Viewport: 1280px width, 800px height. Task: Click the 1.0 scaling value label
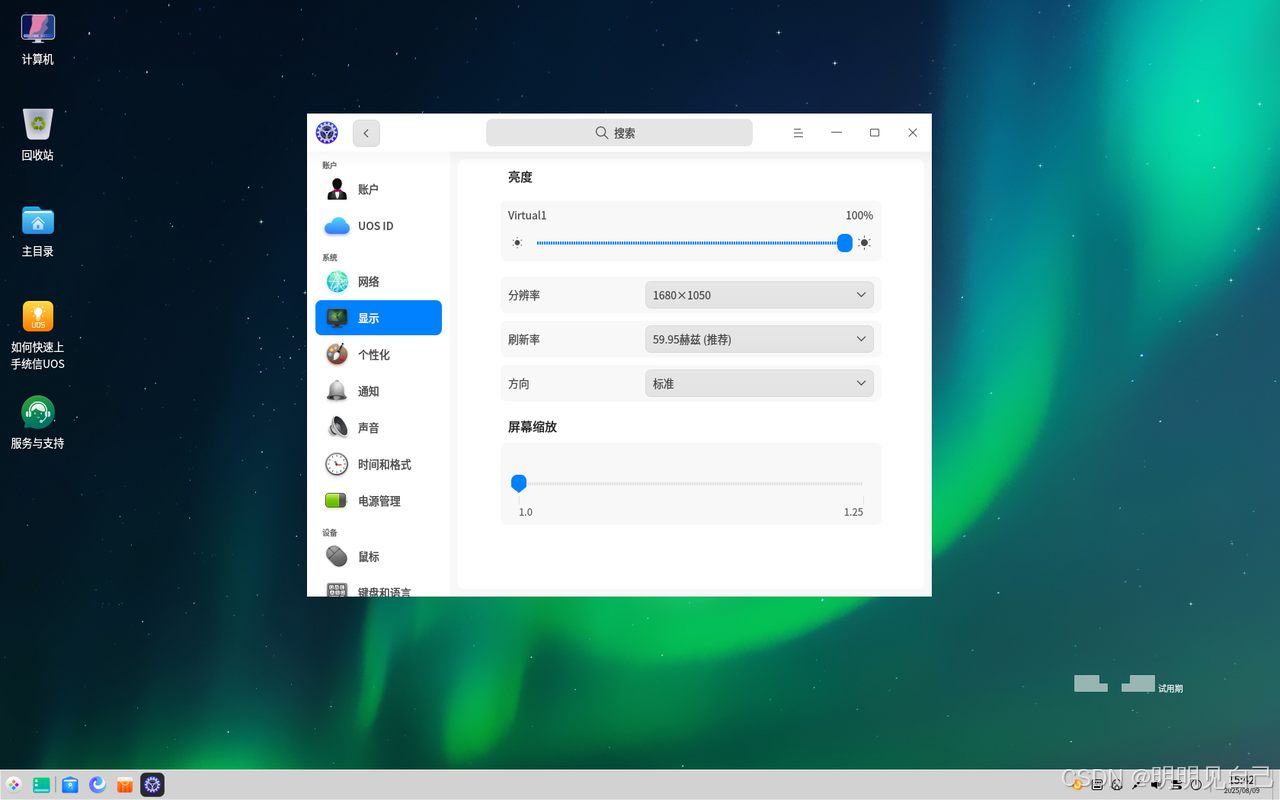coord(525,512)
